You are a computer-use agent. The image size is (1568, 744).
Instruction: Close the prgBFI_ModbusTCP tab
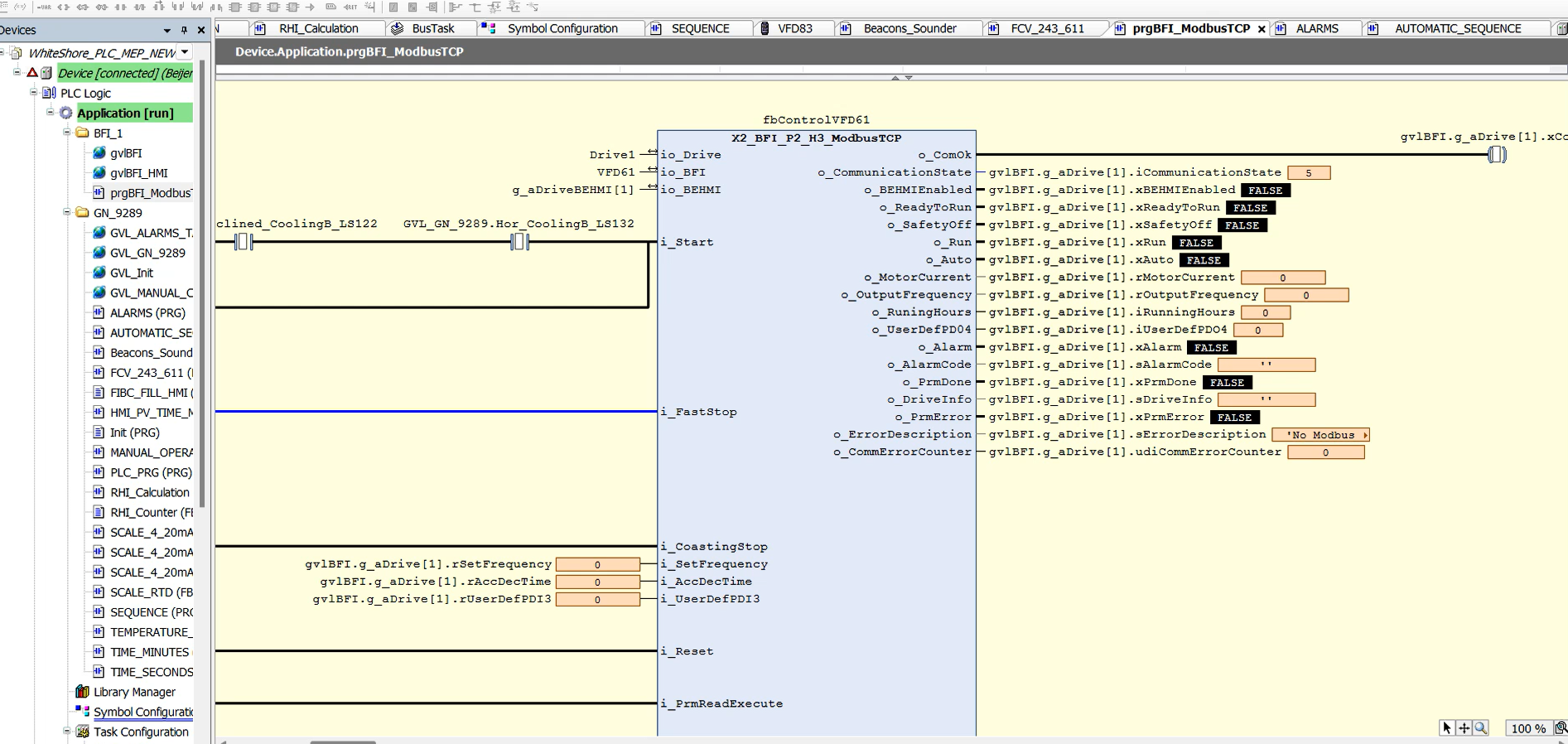click(1262, 29)
